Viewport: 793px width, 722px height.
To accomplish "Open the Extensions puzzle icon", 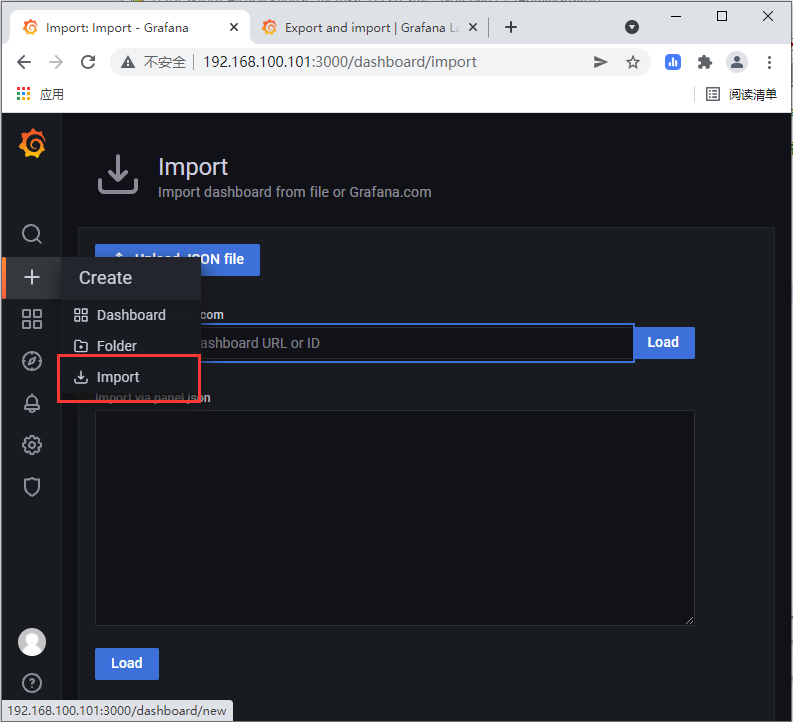I will coord(704,62).
